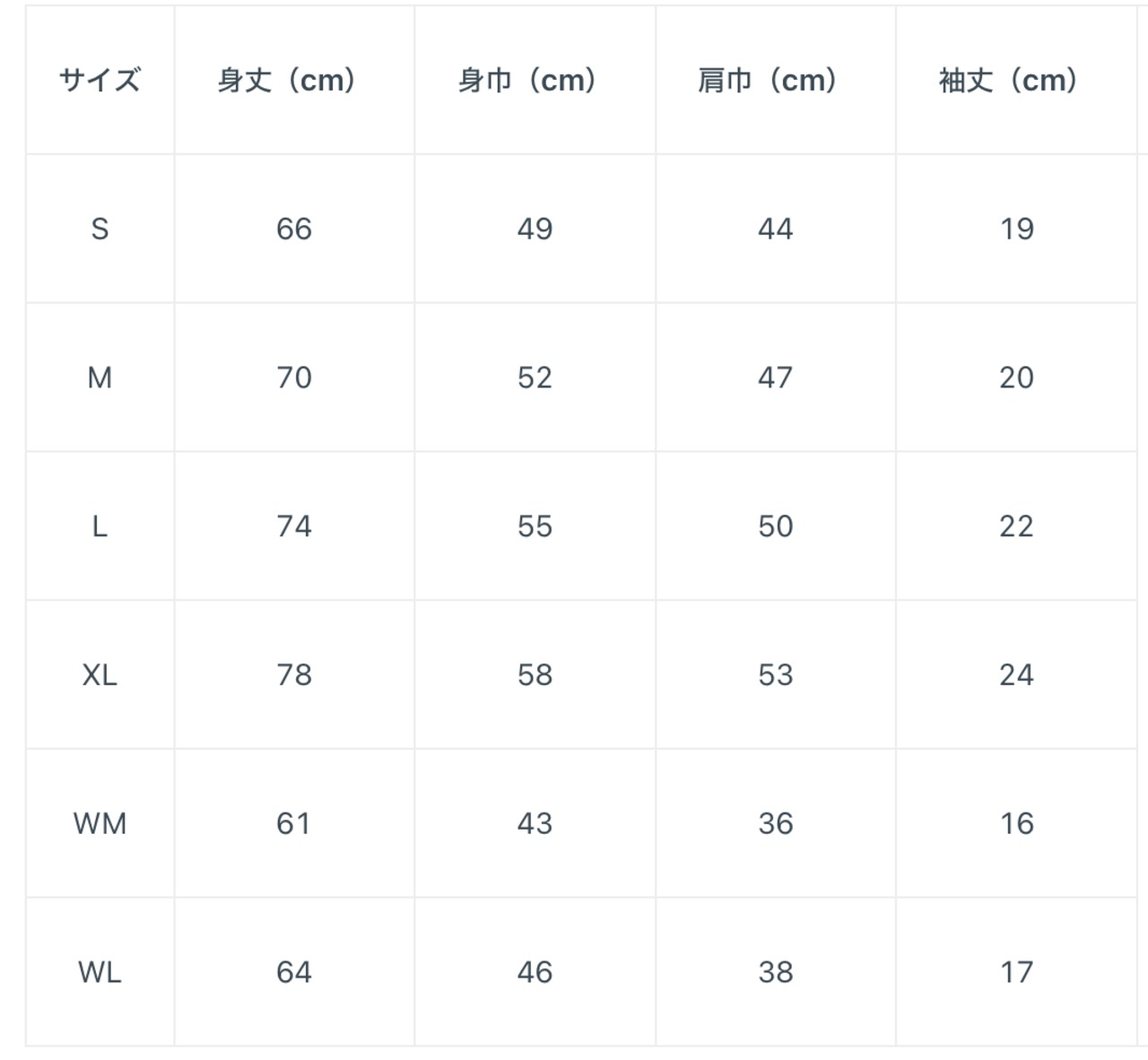Click the WL shoulder width value 38
Viewport: 1148px width, 1060px height.
pos(776,972)
